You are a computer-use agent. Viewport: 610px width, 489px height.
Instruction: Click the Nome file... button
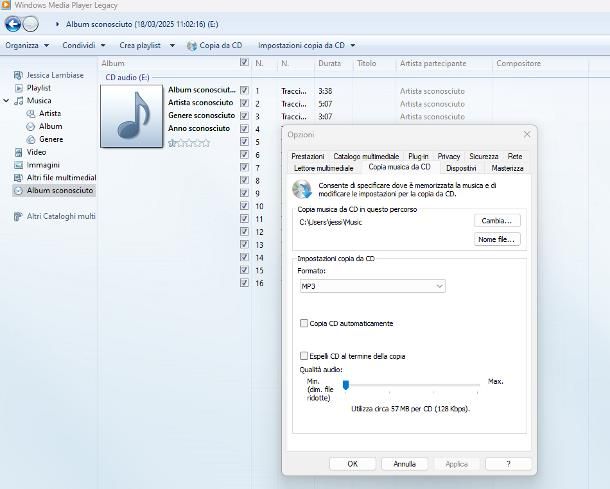497,239
